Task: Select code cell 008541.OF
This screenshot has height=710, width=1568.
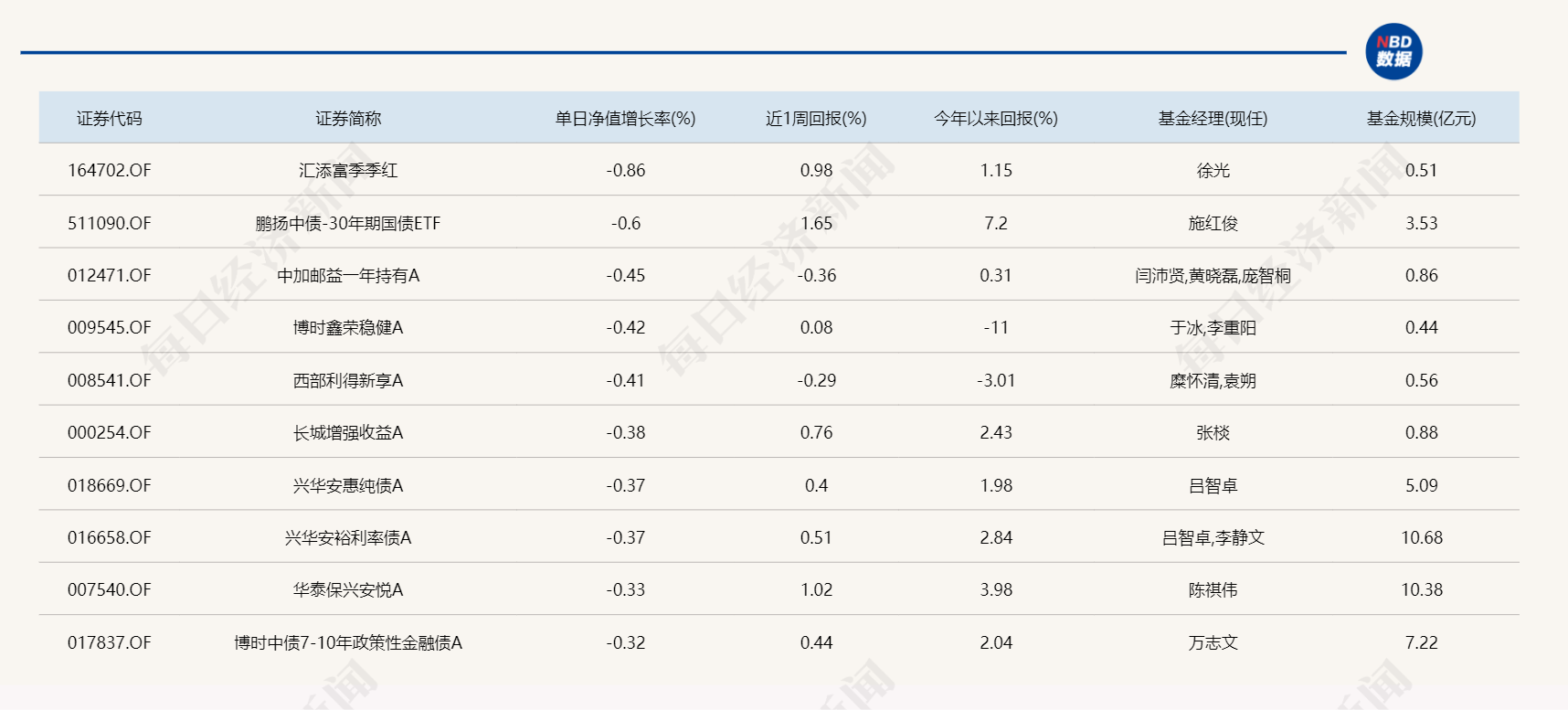Action: (x=110, y=380)
